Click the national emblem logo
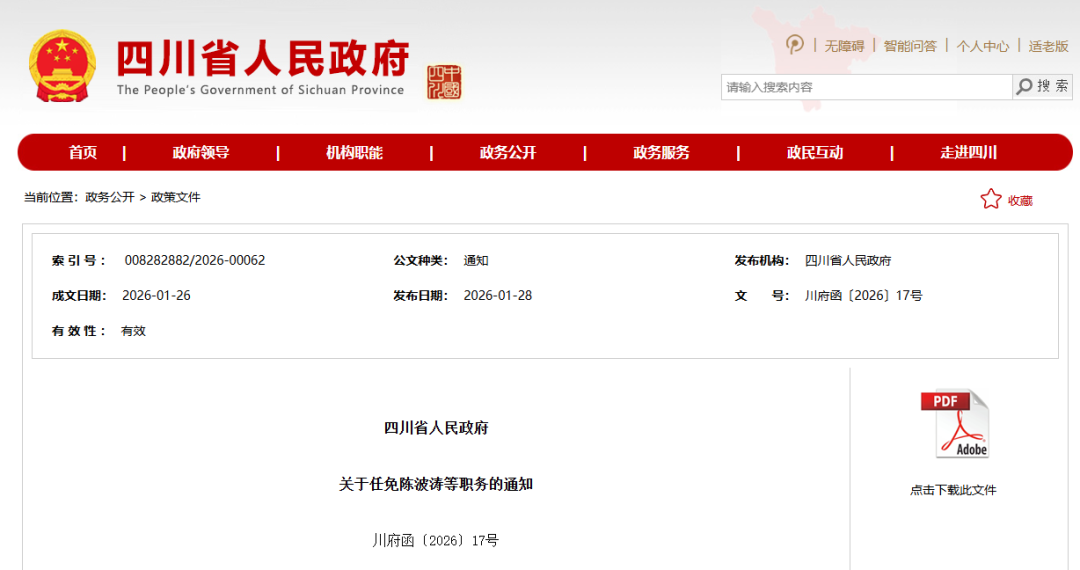1080x570 pixels. pos(62,66)
